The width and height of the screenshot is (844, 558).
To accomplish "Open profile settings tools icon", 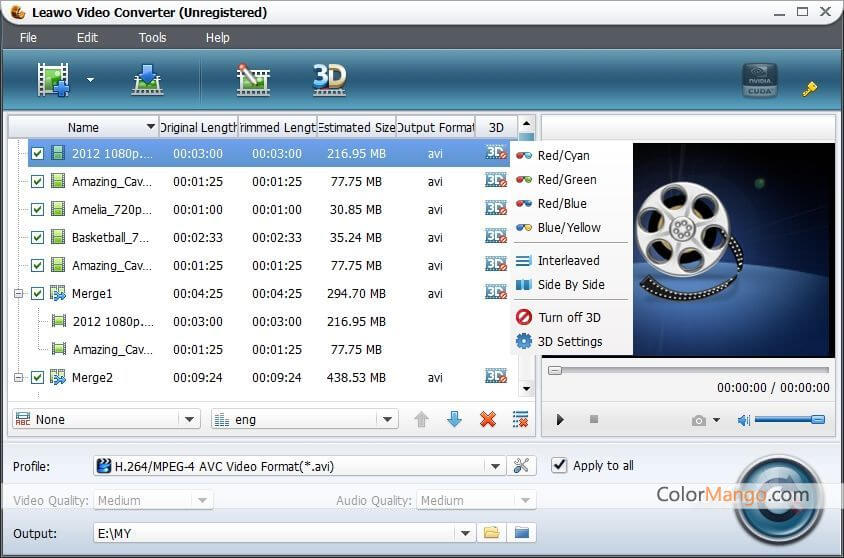I will [x=521, y=466].
